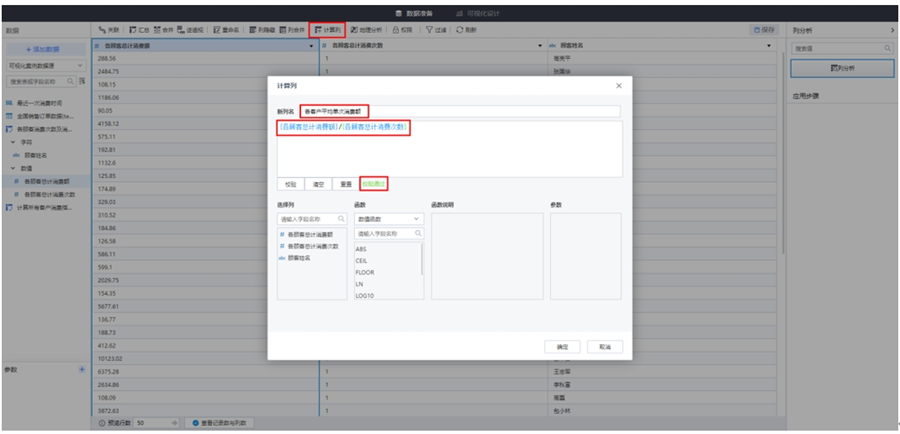
Task: Select the ABS function in list
Action: point(361,248)
